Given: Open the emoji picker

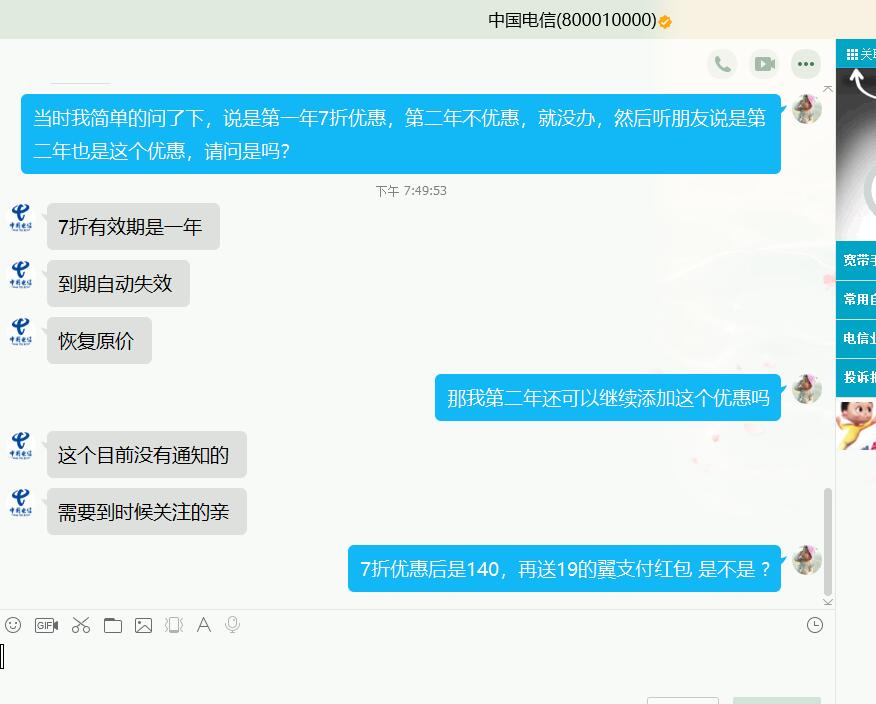Looking at the screenshot, I should pos(13,625).
